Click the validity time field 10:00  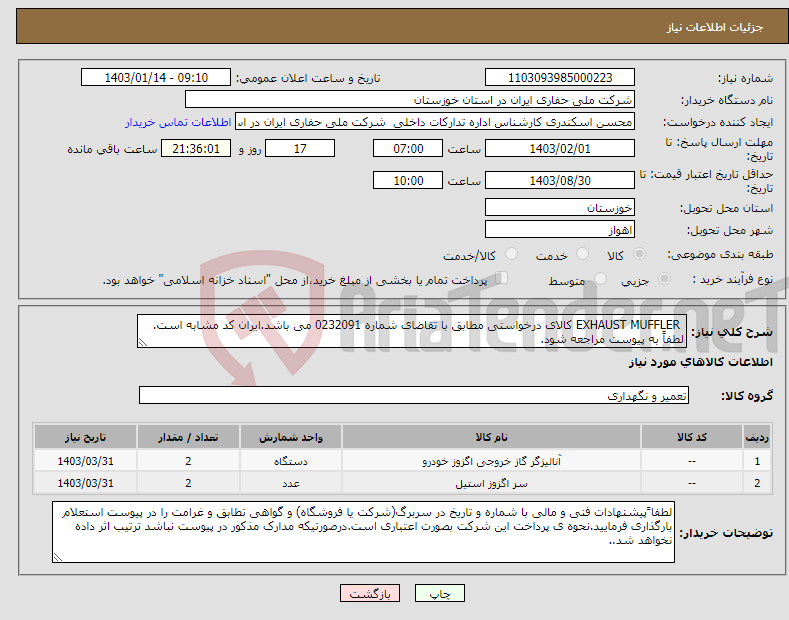point(408,180)
